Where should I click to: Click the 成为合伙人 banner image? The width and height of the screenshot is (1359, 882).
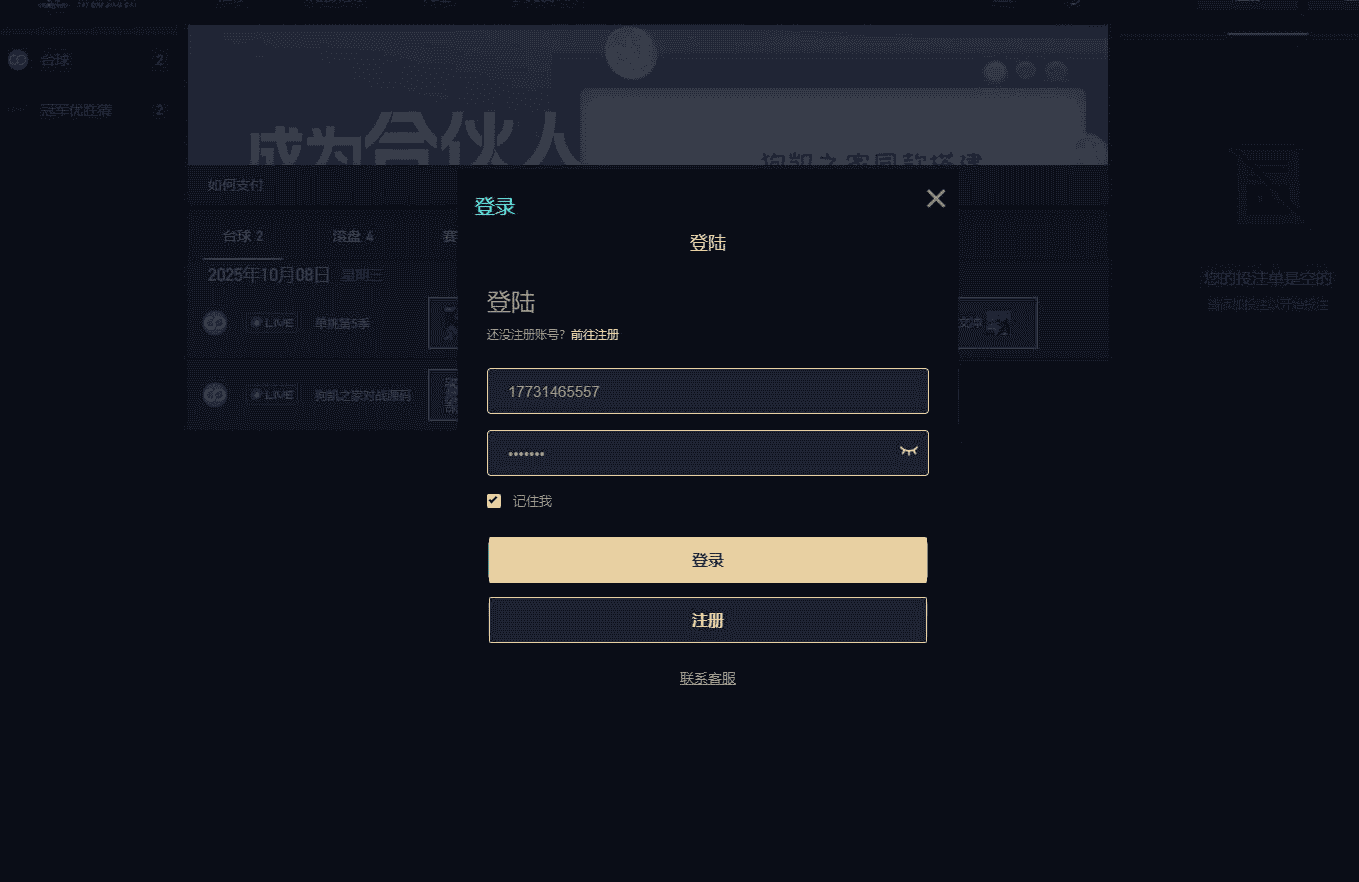648,95
